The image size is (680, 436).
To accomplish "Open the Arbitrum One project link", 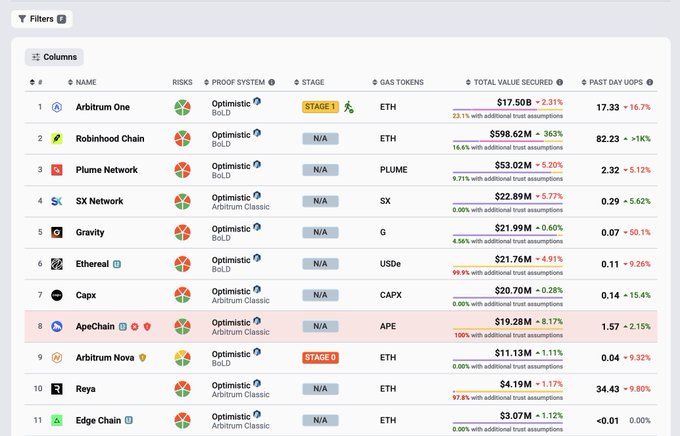I will (102, 107).
